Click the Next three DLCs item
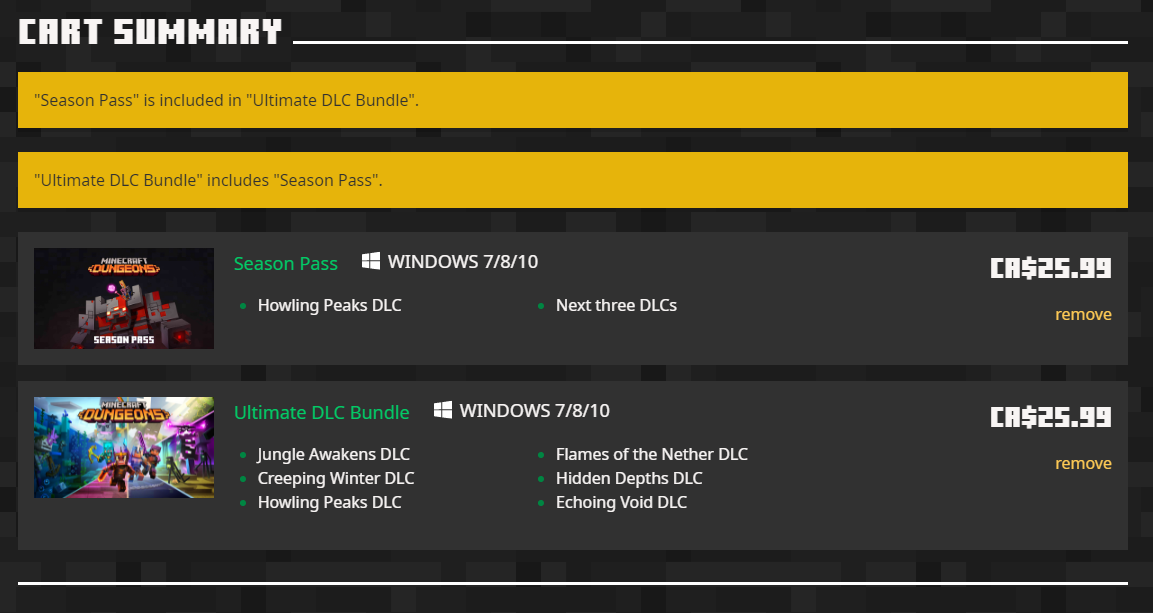 pos(616,306)
